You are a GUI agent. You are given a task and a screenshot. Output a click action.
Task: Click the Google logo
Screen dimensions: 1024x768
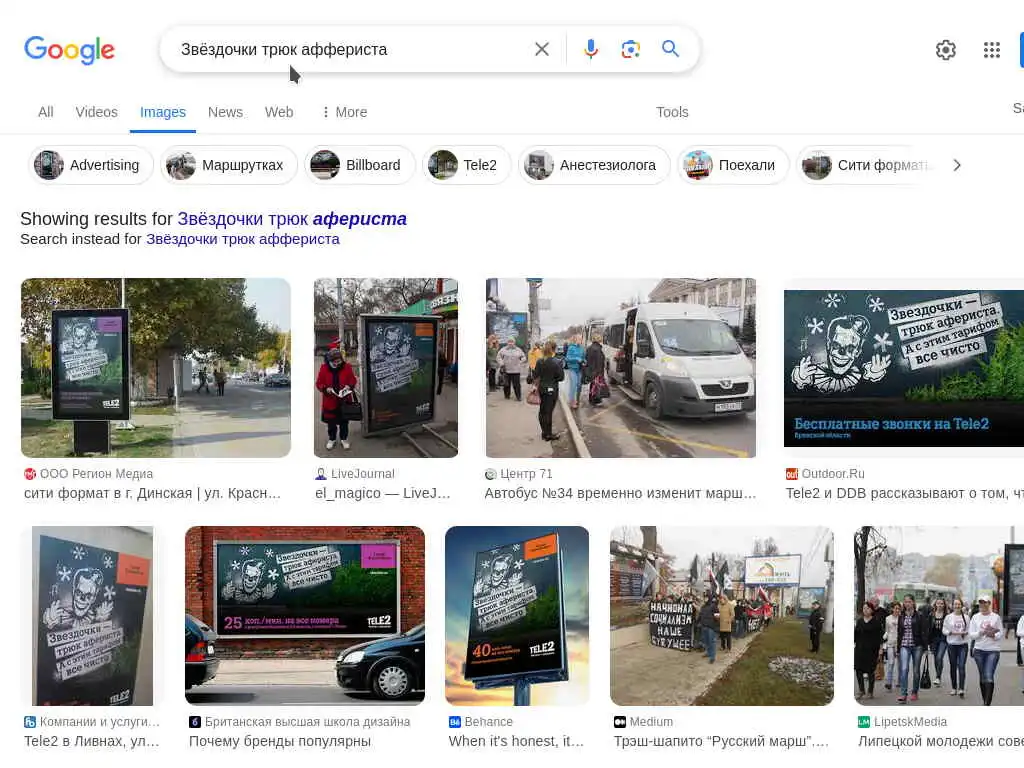[x=69, y=50]
